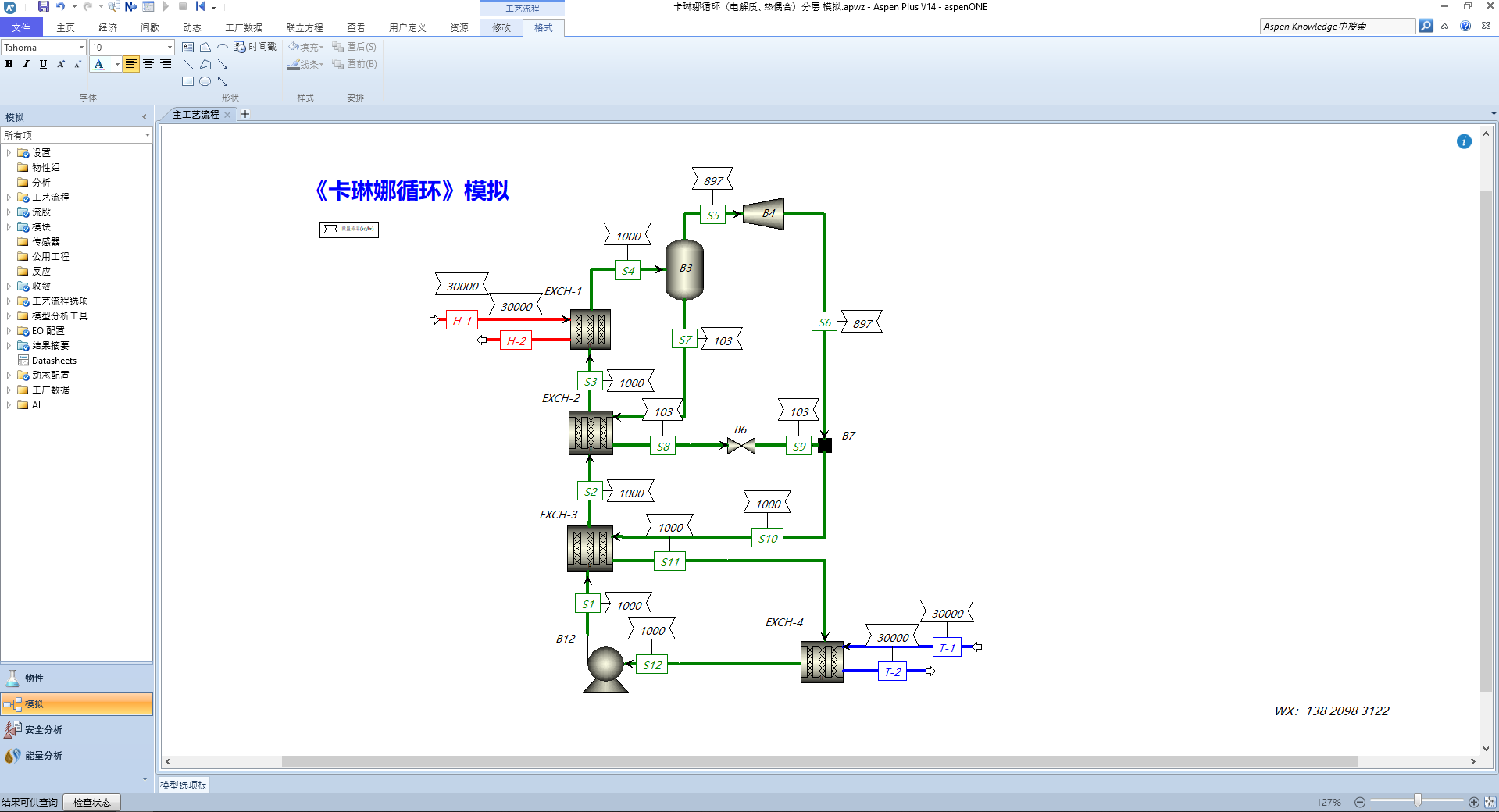This screenshot has height=812, width=1499.
Task: Open the 模型选项板 model palette tab
Action: tap(184, 785)
